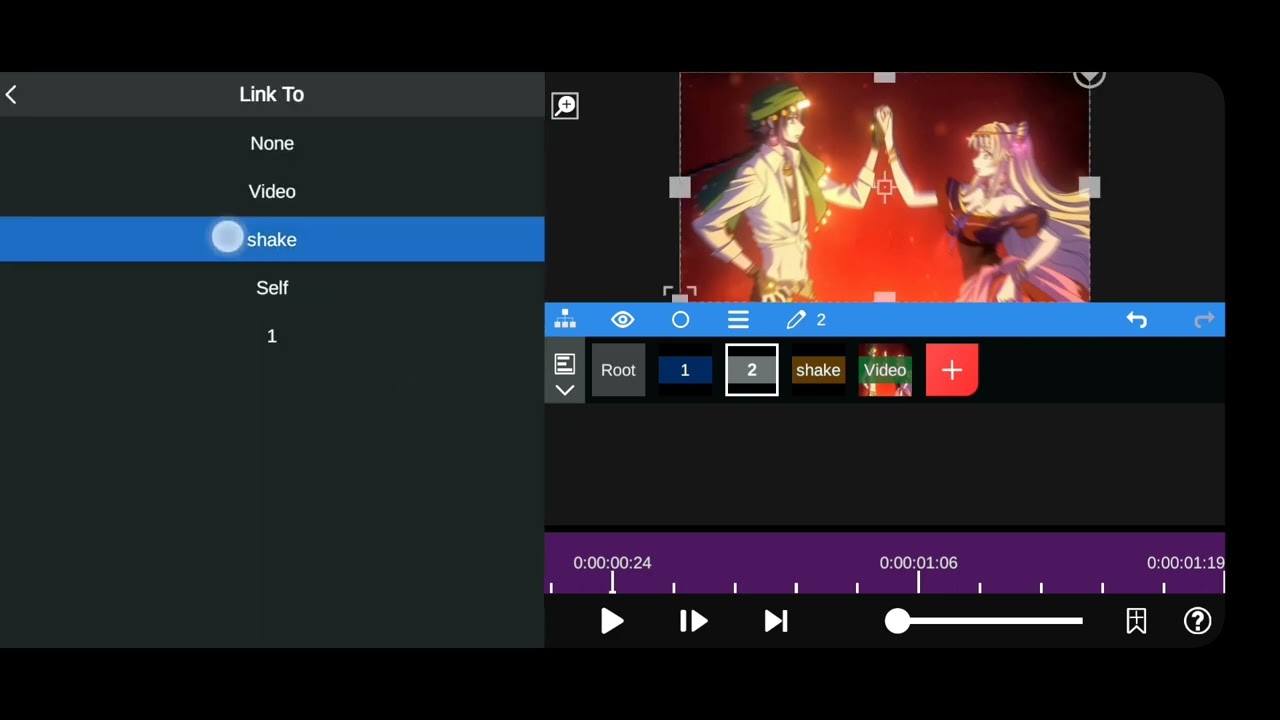Click the right-middle resize handle of preview
Viewport: 1280px width, 720px height.
click(x=1089, y=187)
